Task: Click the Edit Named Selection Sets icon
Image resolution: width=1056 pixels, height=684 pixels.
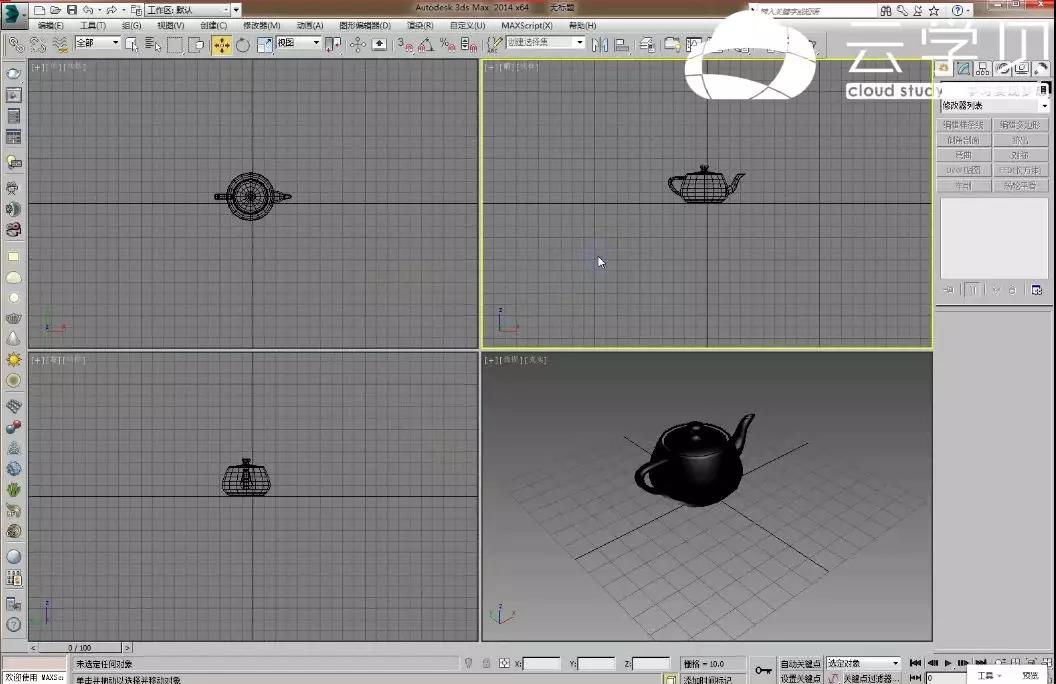Action: point(495,45)
